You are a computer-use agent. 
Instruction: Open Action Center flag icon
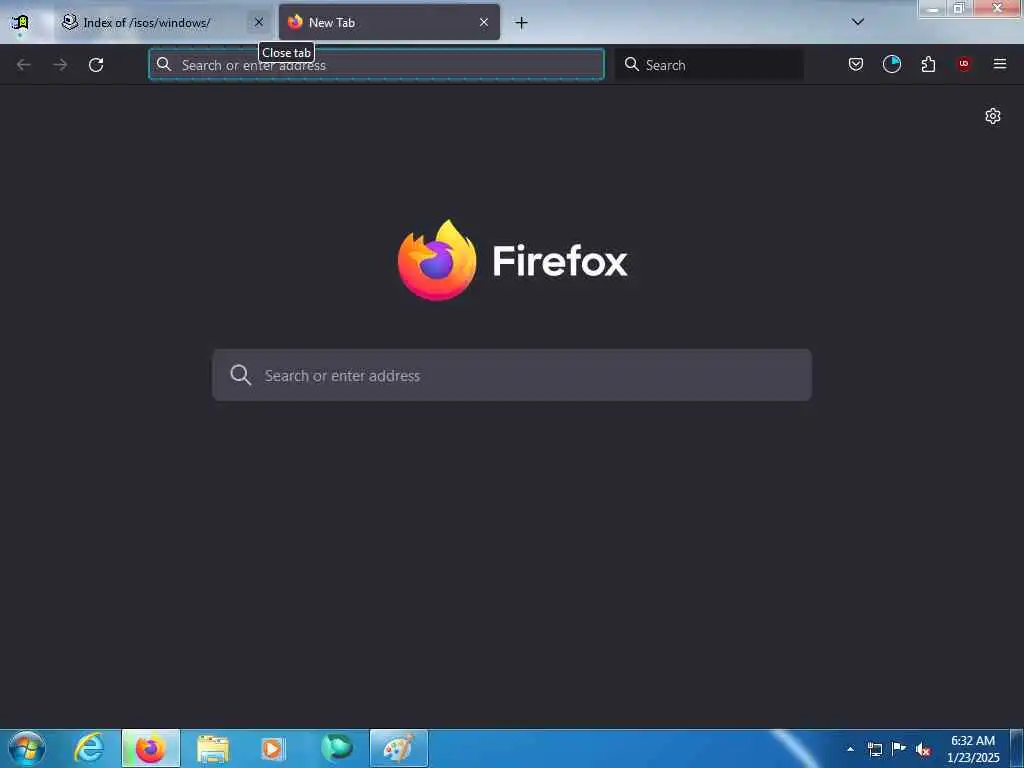[899, 748]
